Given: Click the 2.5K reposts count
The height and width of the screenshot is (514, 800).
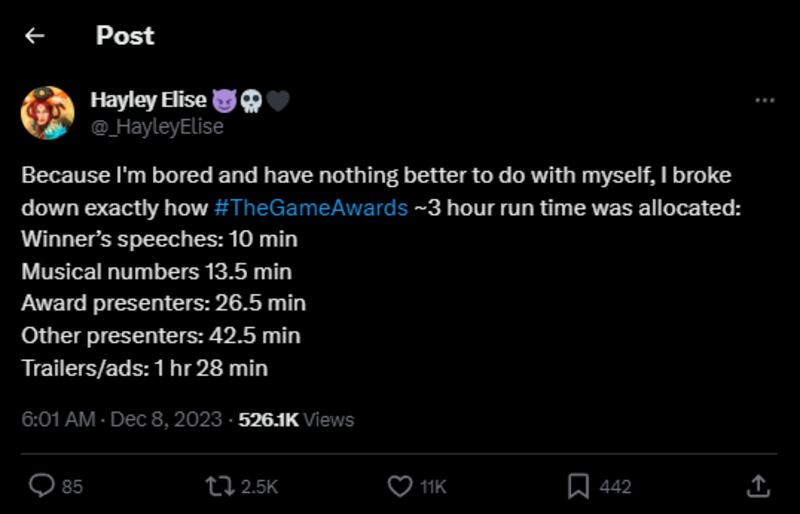Looking at the screenshot, I should pos(259,487).
